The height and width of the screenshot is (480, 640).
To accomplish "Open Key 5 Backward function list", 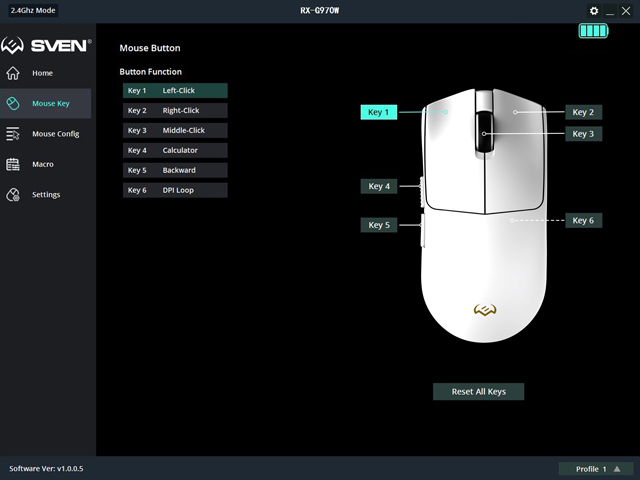I will pos(175,170).
